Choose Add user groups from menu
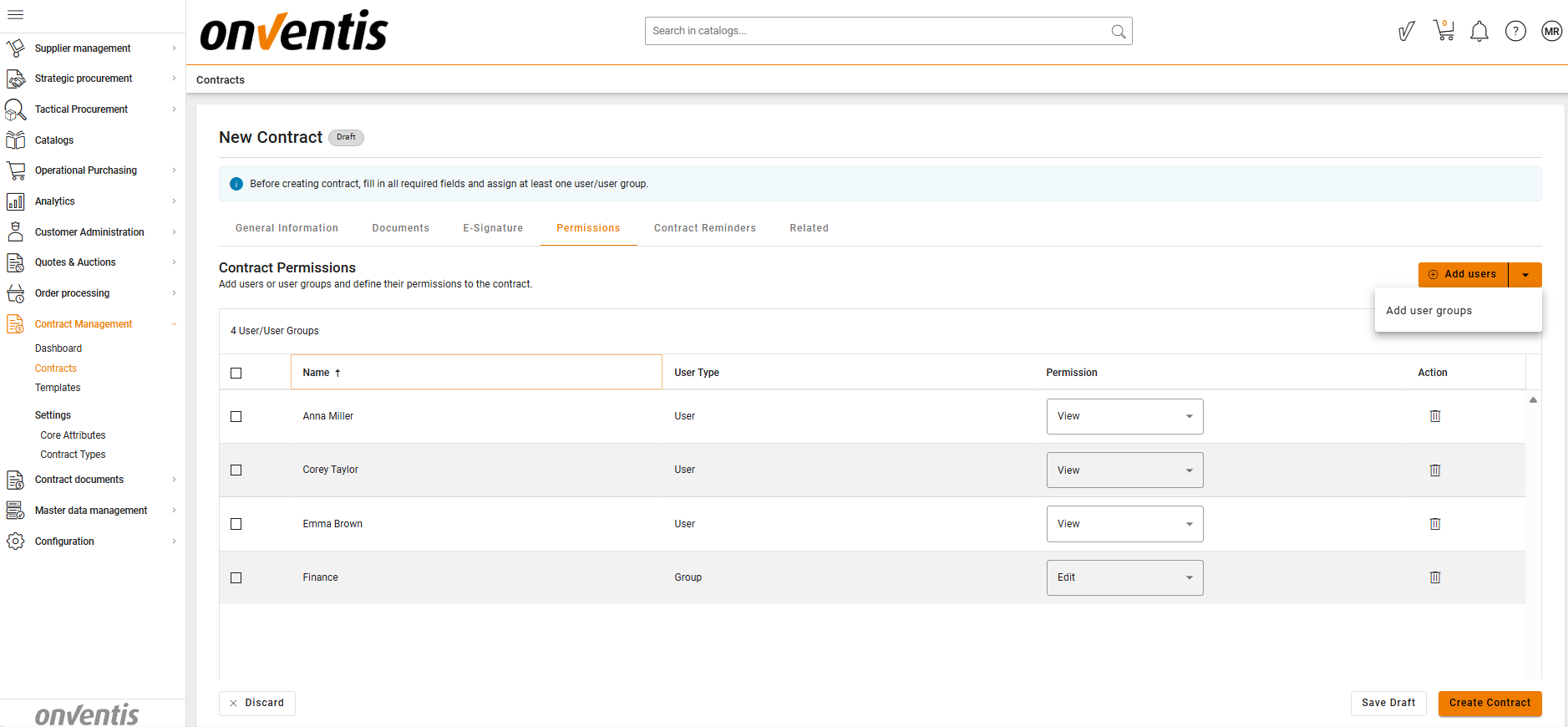1568x727 pixels. pyautogui.click(x=1428, y=311)
